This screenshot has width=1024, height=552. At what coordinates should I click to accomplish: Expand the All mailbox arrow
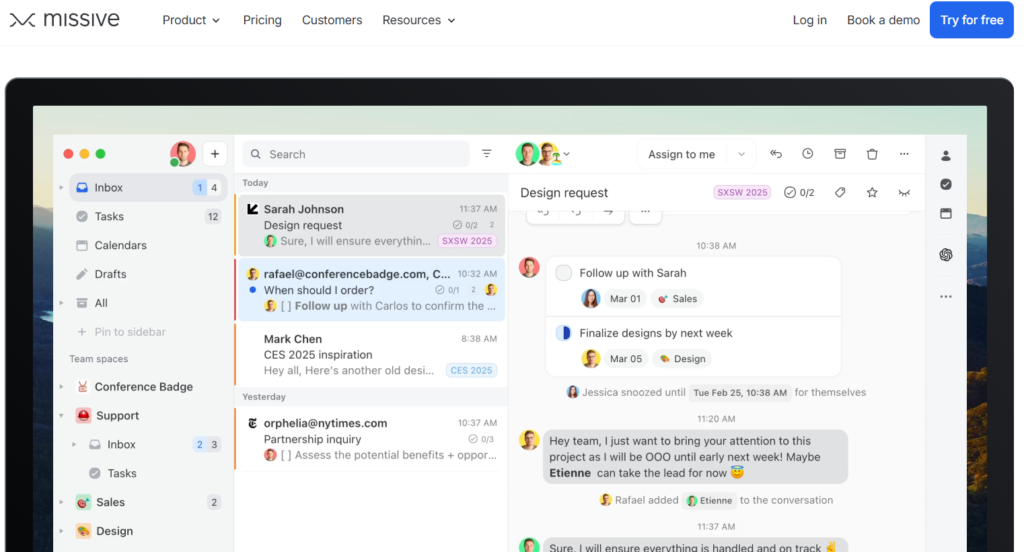click(61, 302)
